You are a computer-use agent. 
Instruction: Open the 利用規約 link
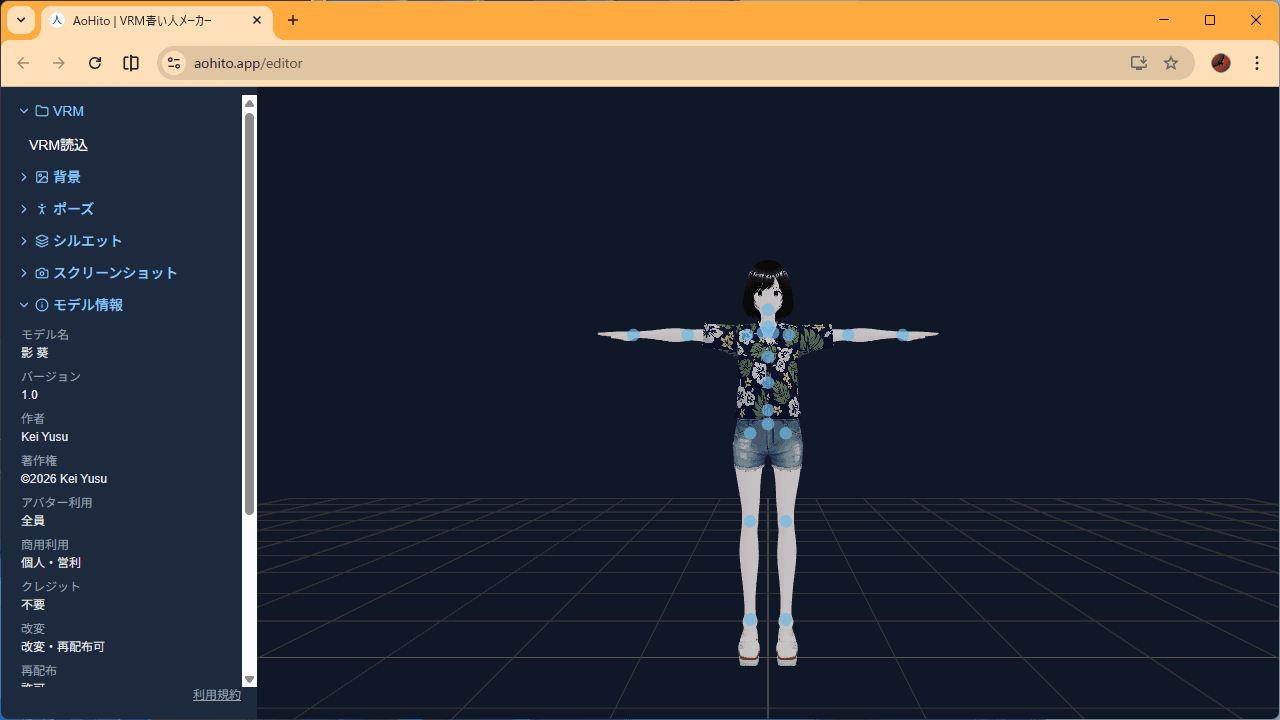click(216, 694)
